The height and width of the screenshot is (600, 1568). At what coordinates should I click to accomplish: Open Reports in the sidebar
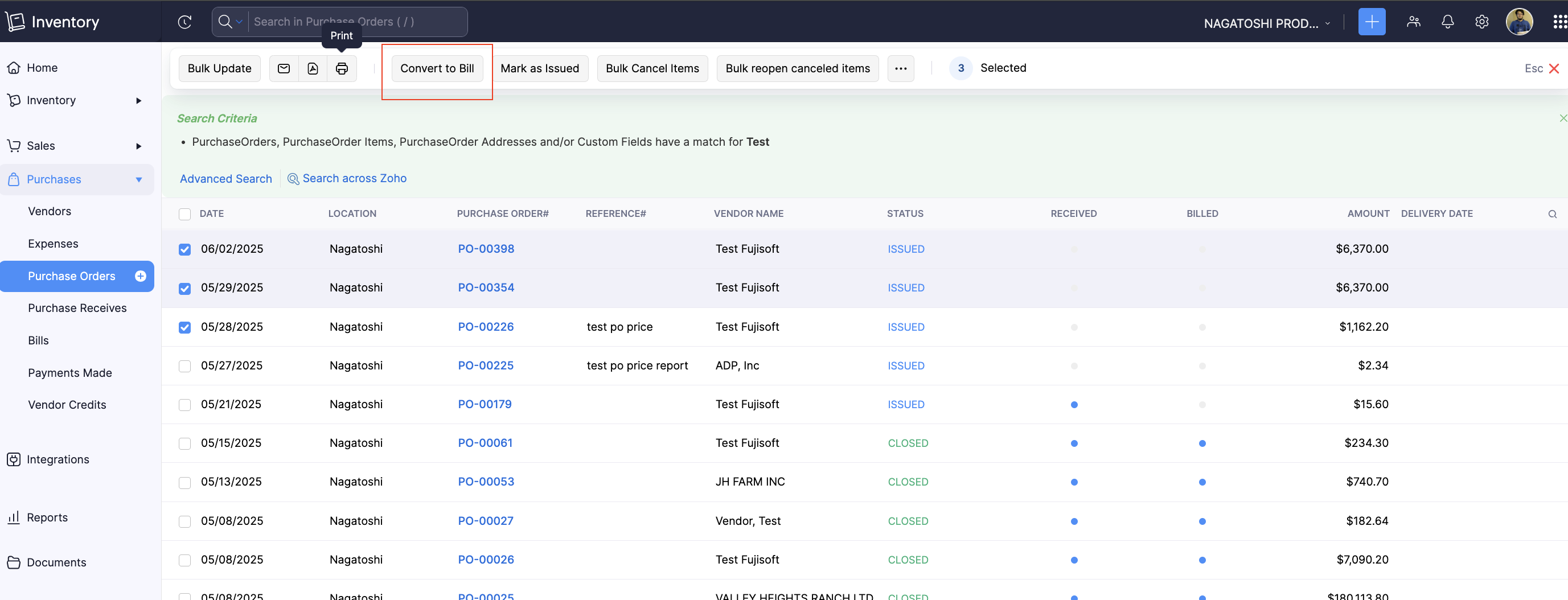tap(47, 517)
